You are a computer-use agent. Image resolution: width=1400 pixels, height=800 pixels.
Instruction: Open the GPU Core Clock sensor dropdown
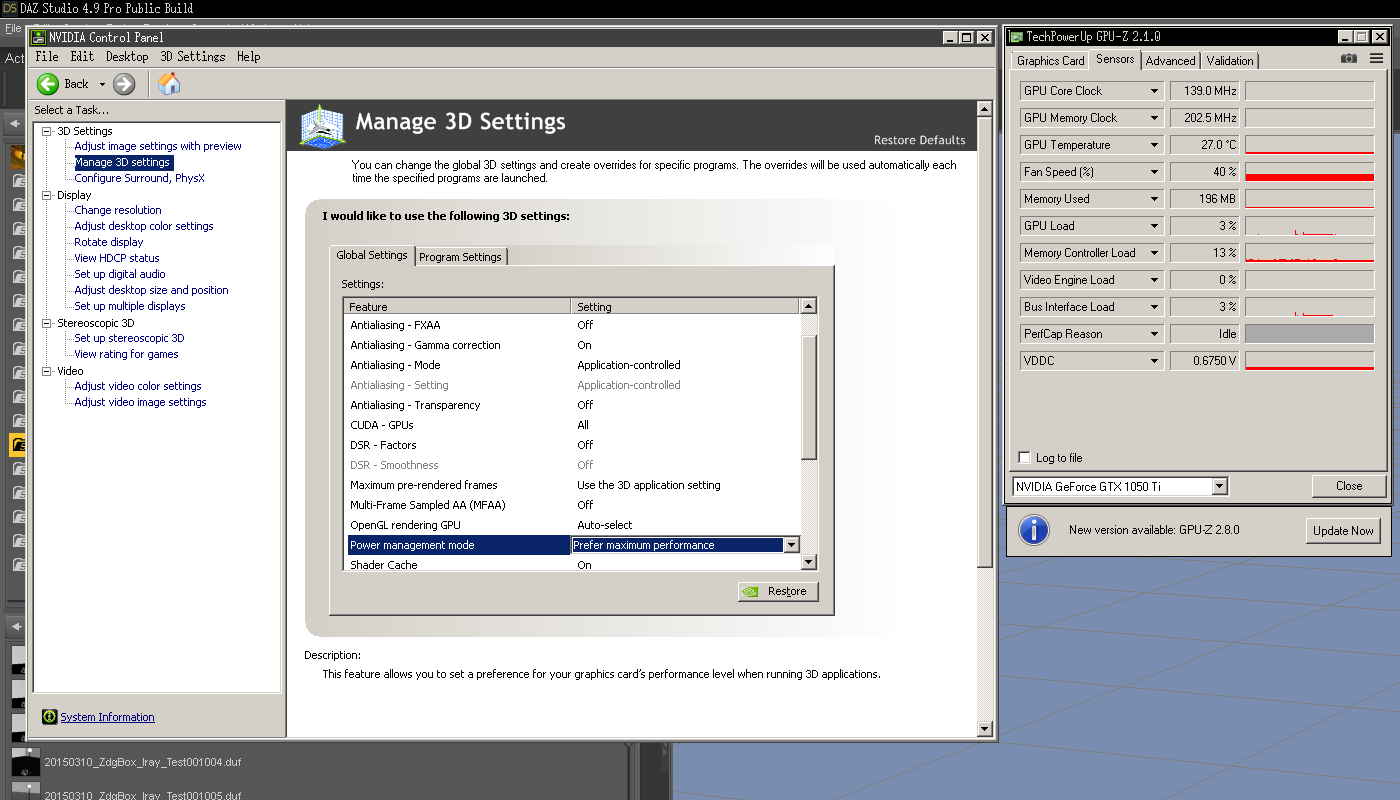1154,91
